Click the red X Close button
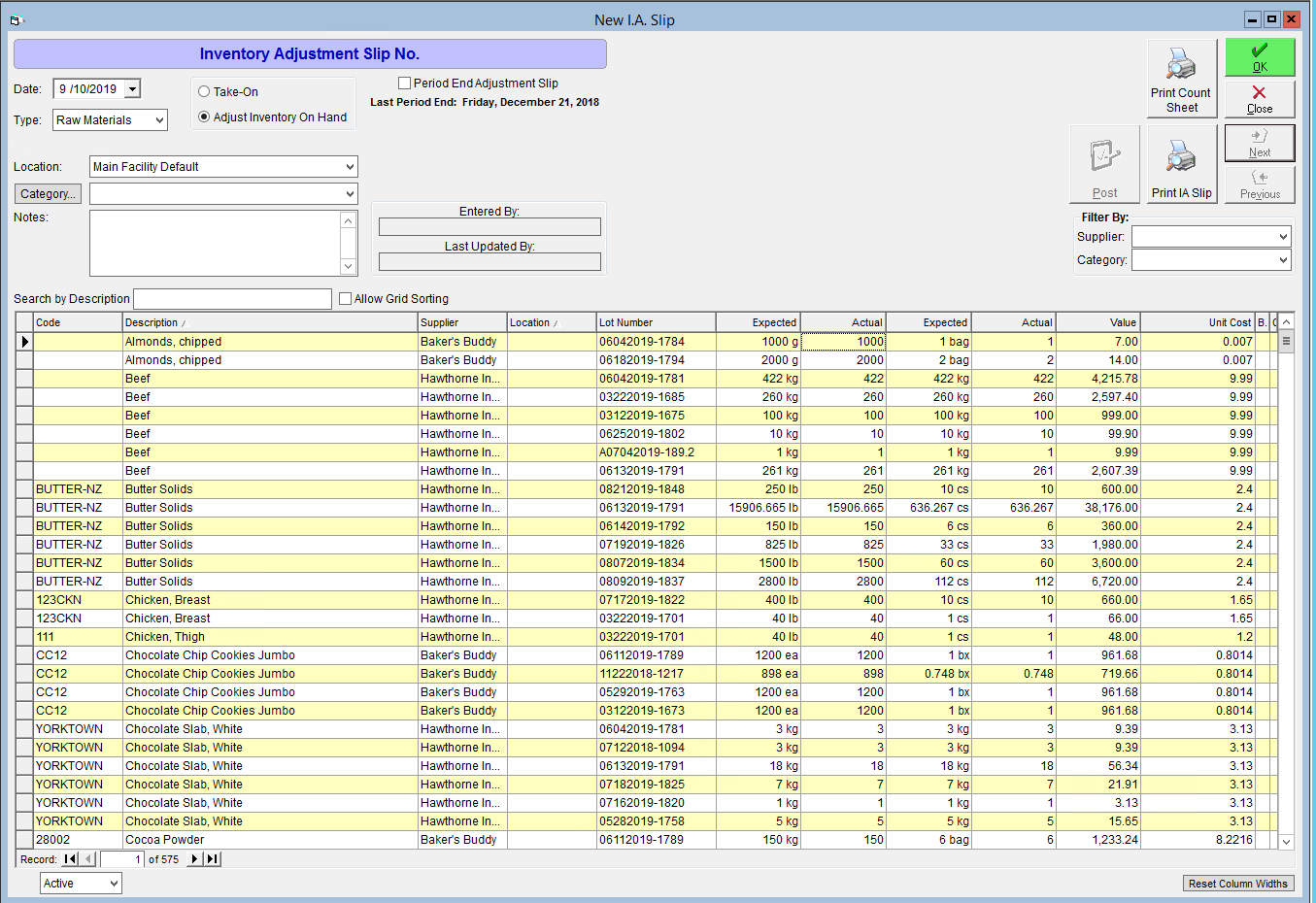Screen dimensions: 1316x903 click(1260, 99)
